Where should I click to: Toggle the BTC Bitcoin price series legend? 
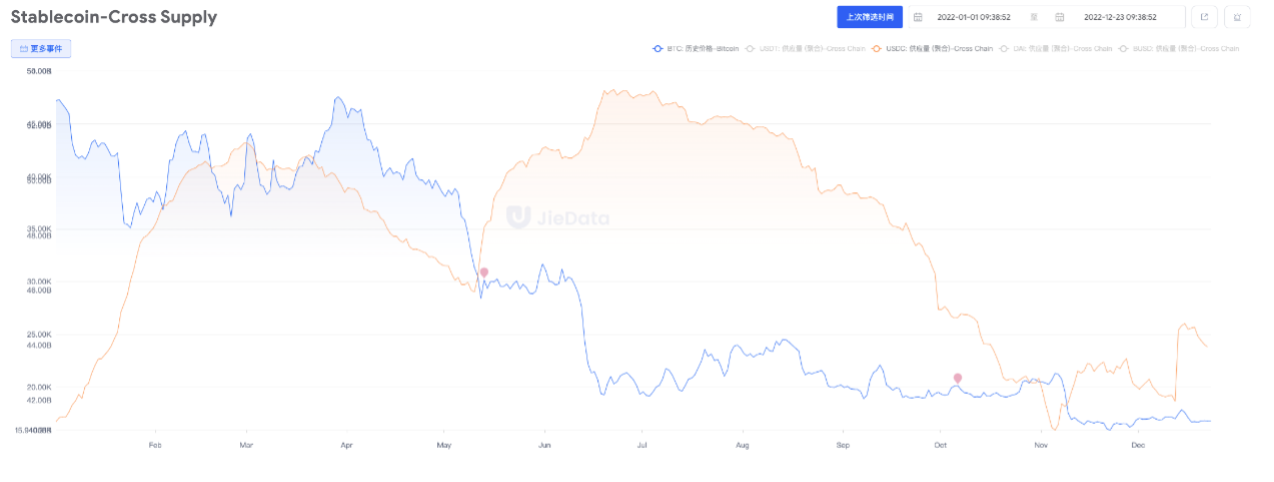695,48
